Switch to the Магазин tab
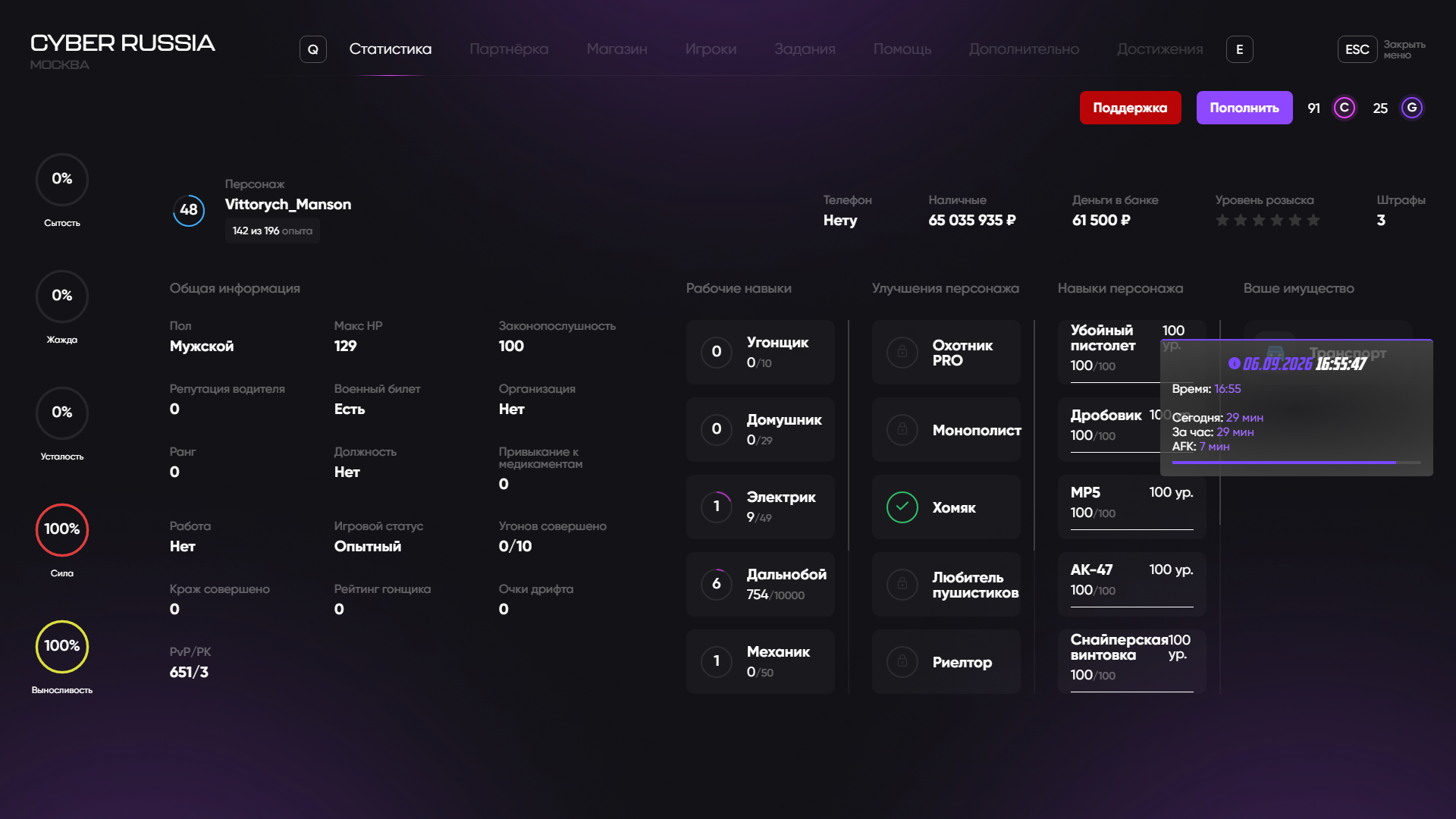Viewport: 1456px width, 819px height. 617,49
